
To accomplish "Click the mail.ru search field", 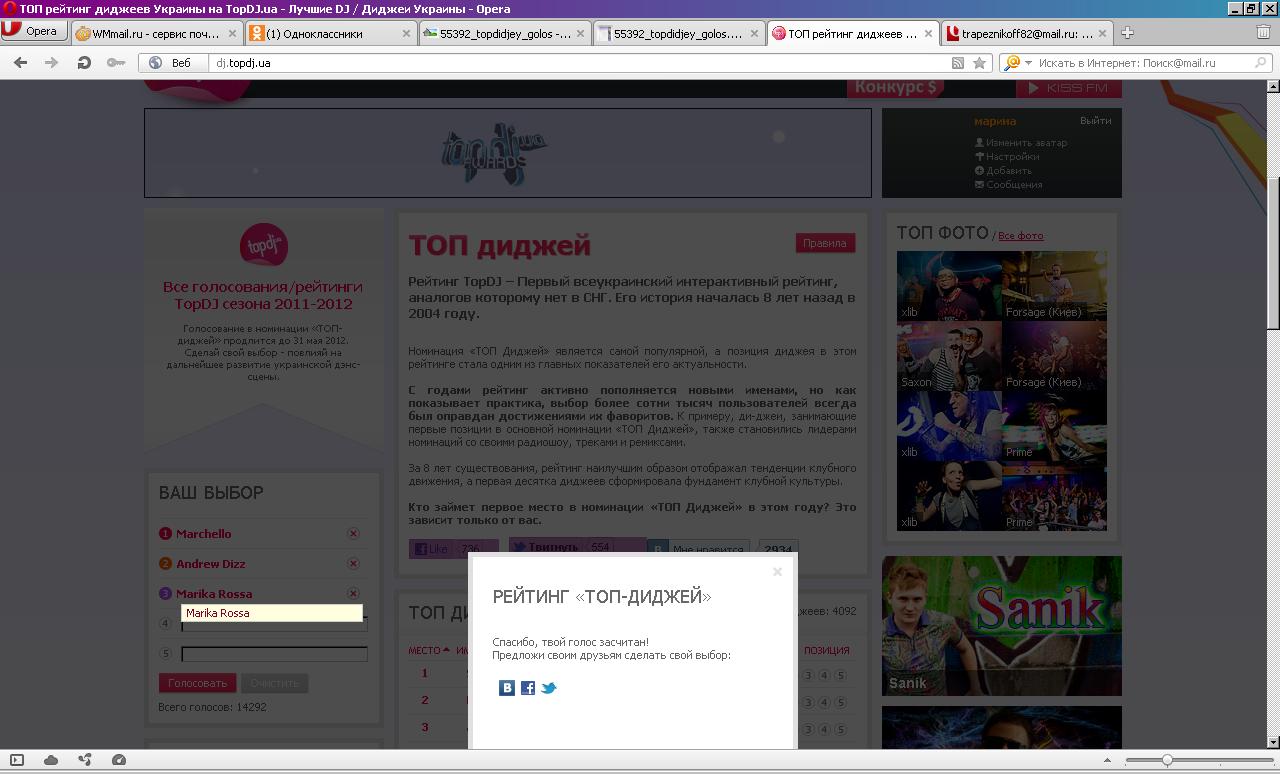I will [x=1143, y=62].
